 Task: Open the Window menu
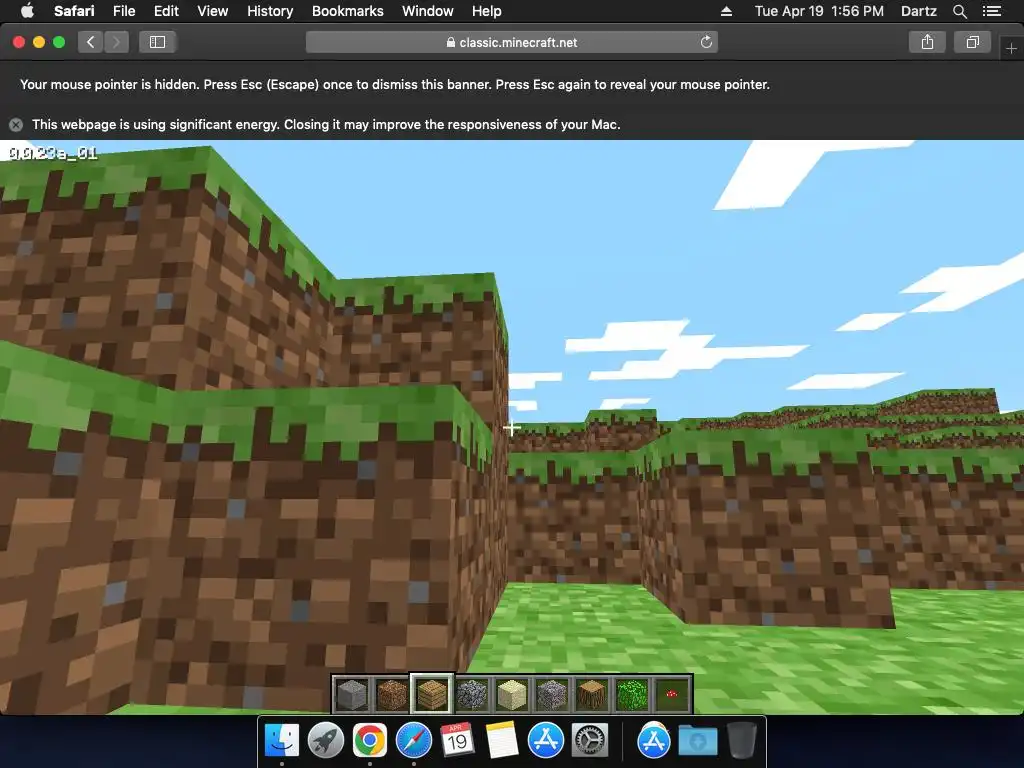[x=428, y=11]
